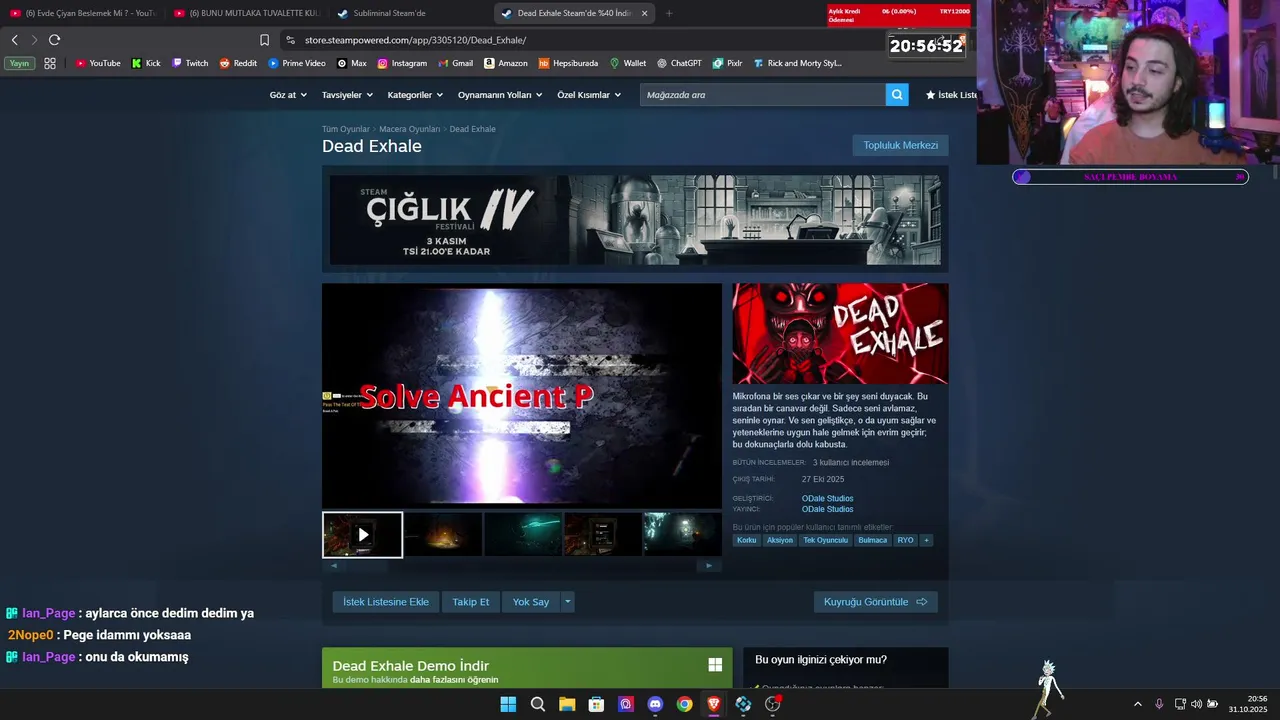Open the site settings icon beside the URL

coord(290,40)
